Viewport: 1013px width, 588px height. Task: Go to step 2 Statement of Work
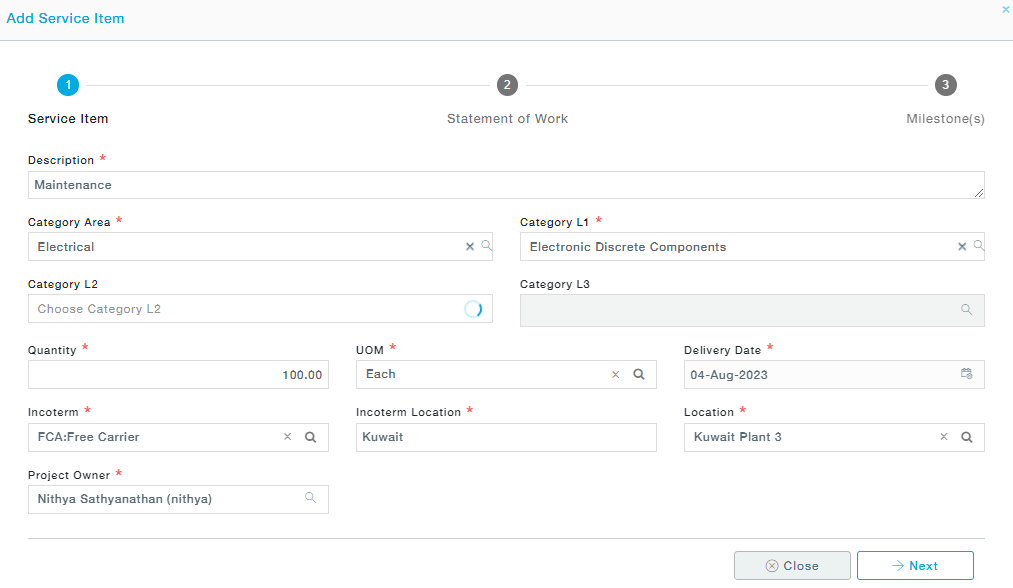coord(507,85)
